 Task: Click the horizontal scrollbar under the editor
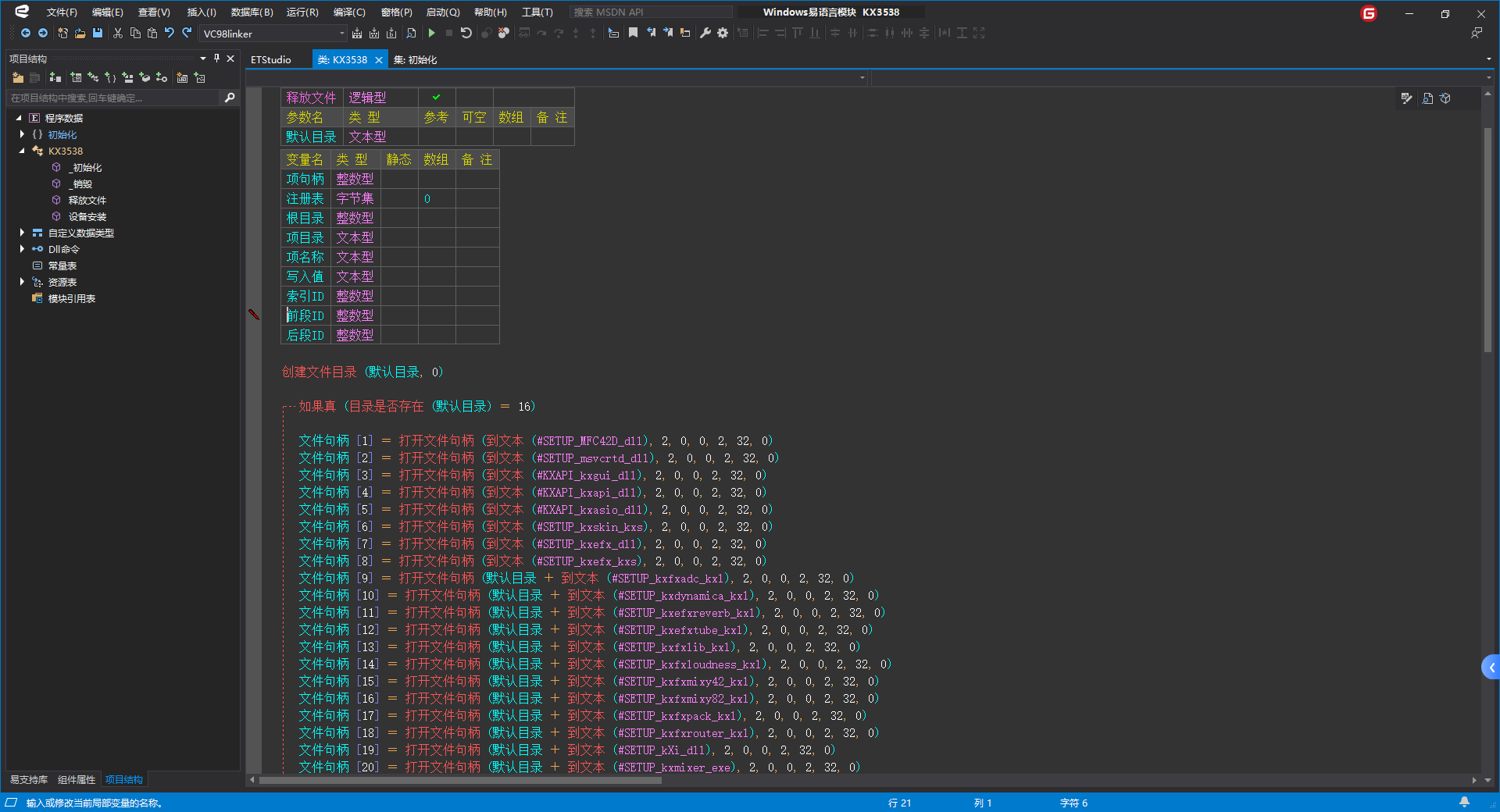coord(460,780)
